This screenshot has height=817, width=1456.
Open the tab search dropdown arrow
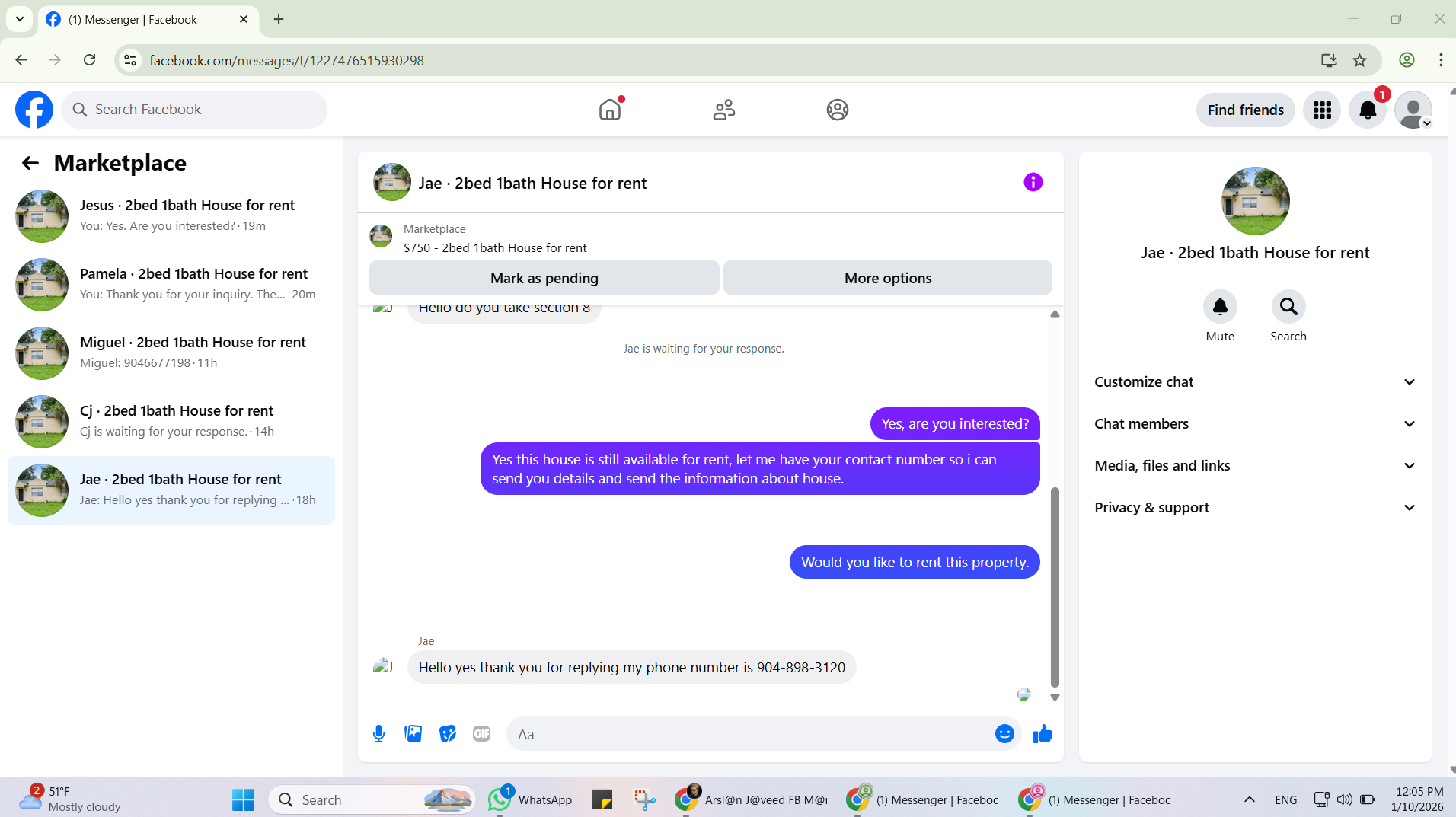click(x=20, y=19)
